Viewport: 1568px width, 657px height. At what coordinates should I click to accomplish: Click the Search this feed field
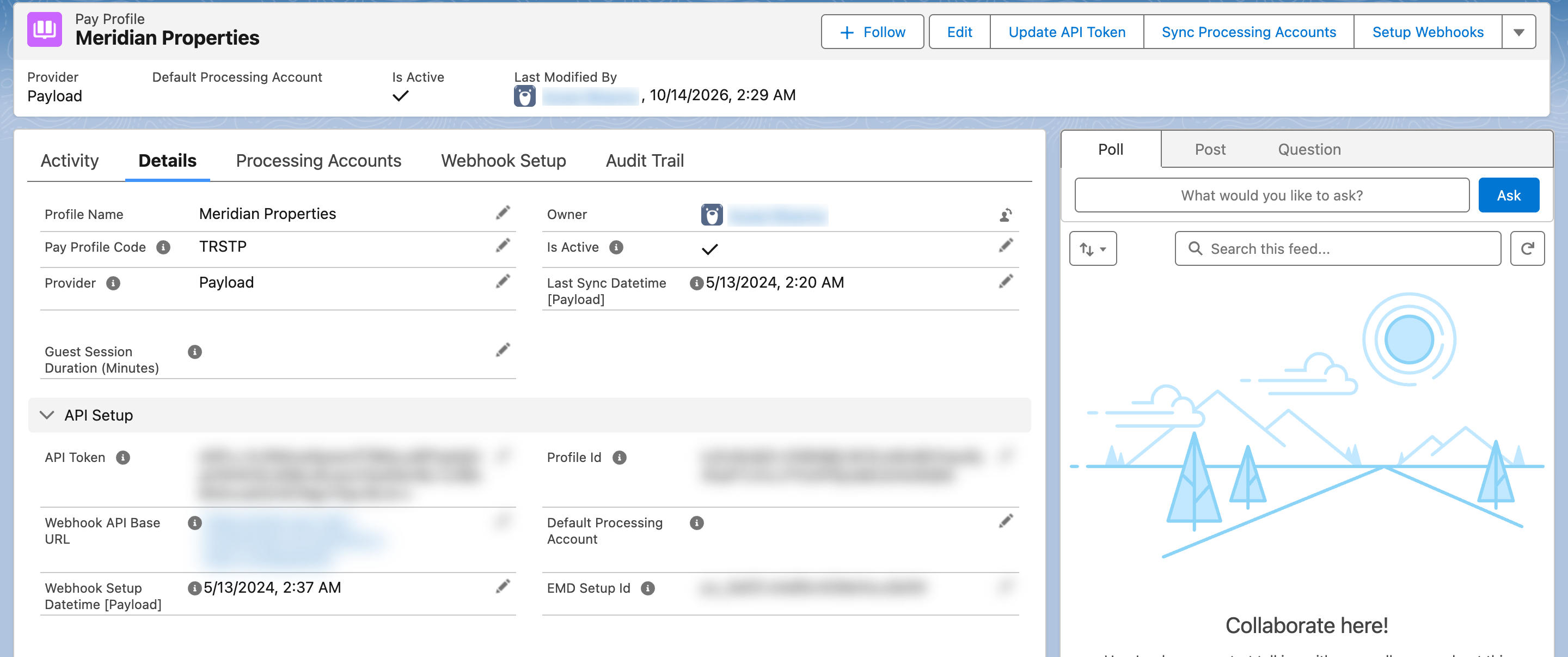[x=1337, y=248]
